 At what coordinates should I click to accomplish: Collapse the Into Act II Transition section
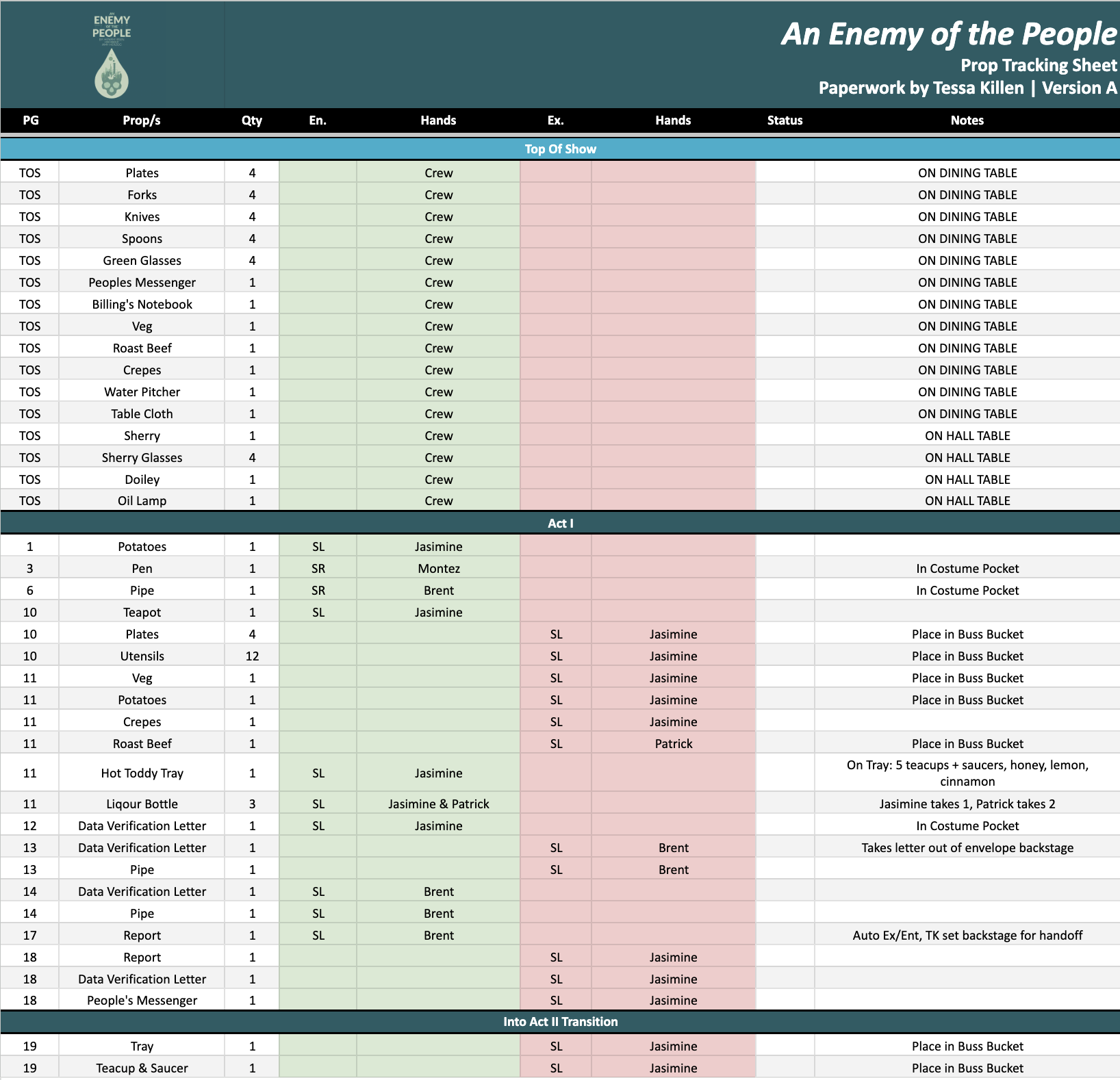560,1022
